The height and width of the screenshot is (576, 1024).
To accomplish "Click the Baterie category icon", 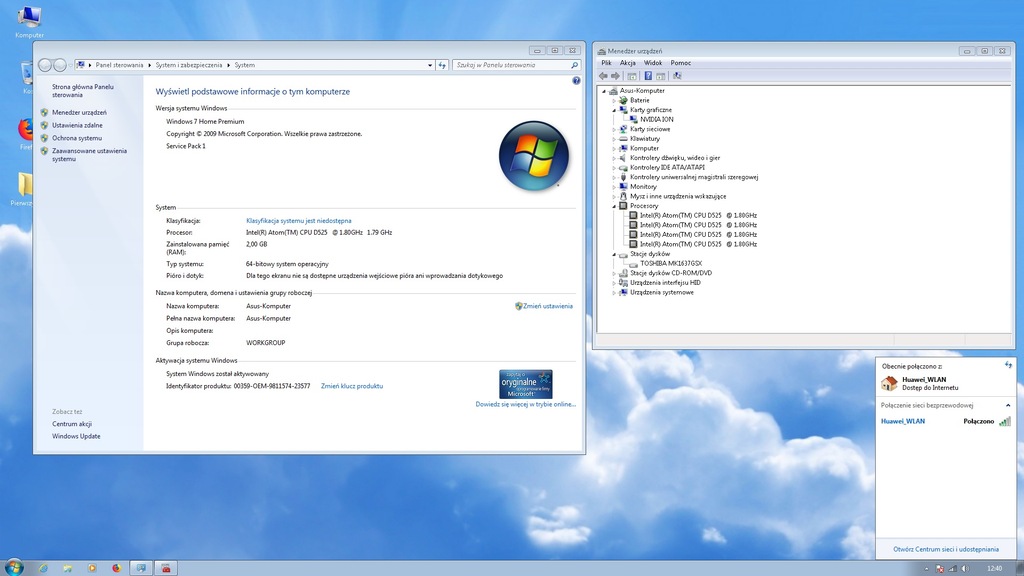I will pyautogui.click(x=624, y=101).
